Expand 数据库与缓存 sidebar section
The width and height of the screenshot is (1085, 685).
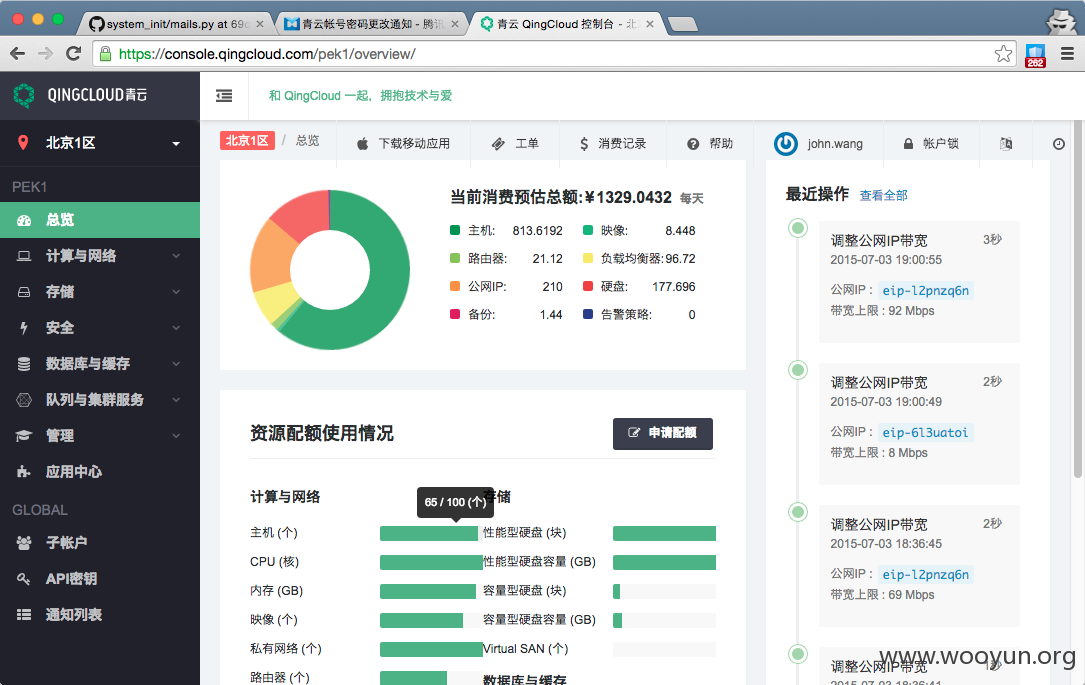[100, 364]
